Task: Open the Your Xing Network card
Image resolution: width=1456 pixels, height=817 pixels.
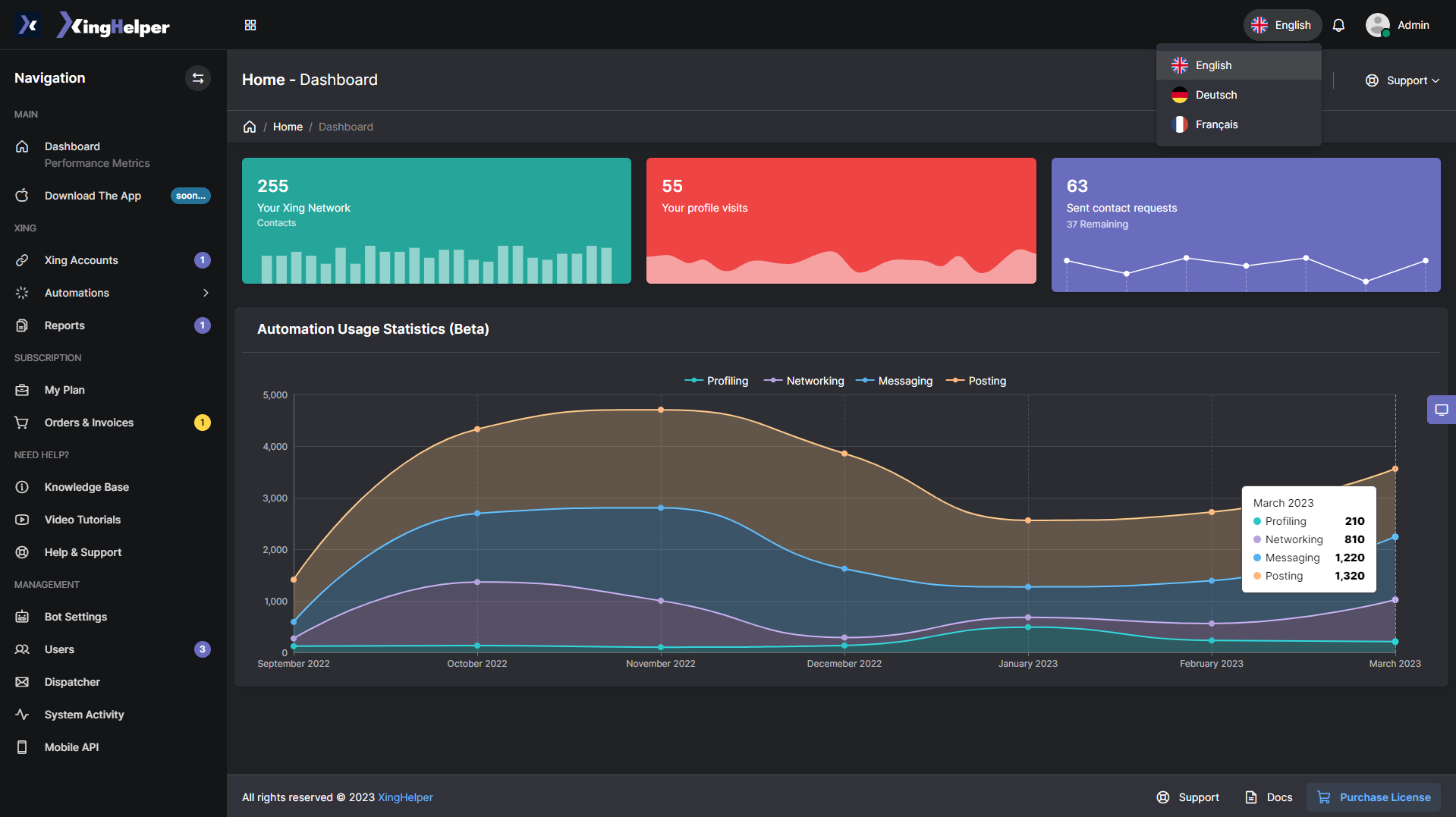Action: [436, 221]
